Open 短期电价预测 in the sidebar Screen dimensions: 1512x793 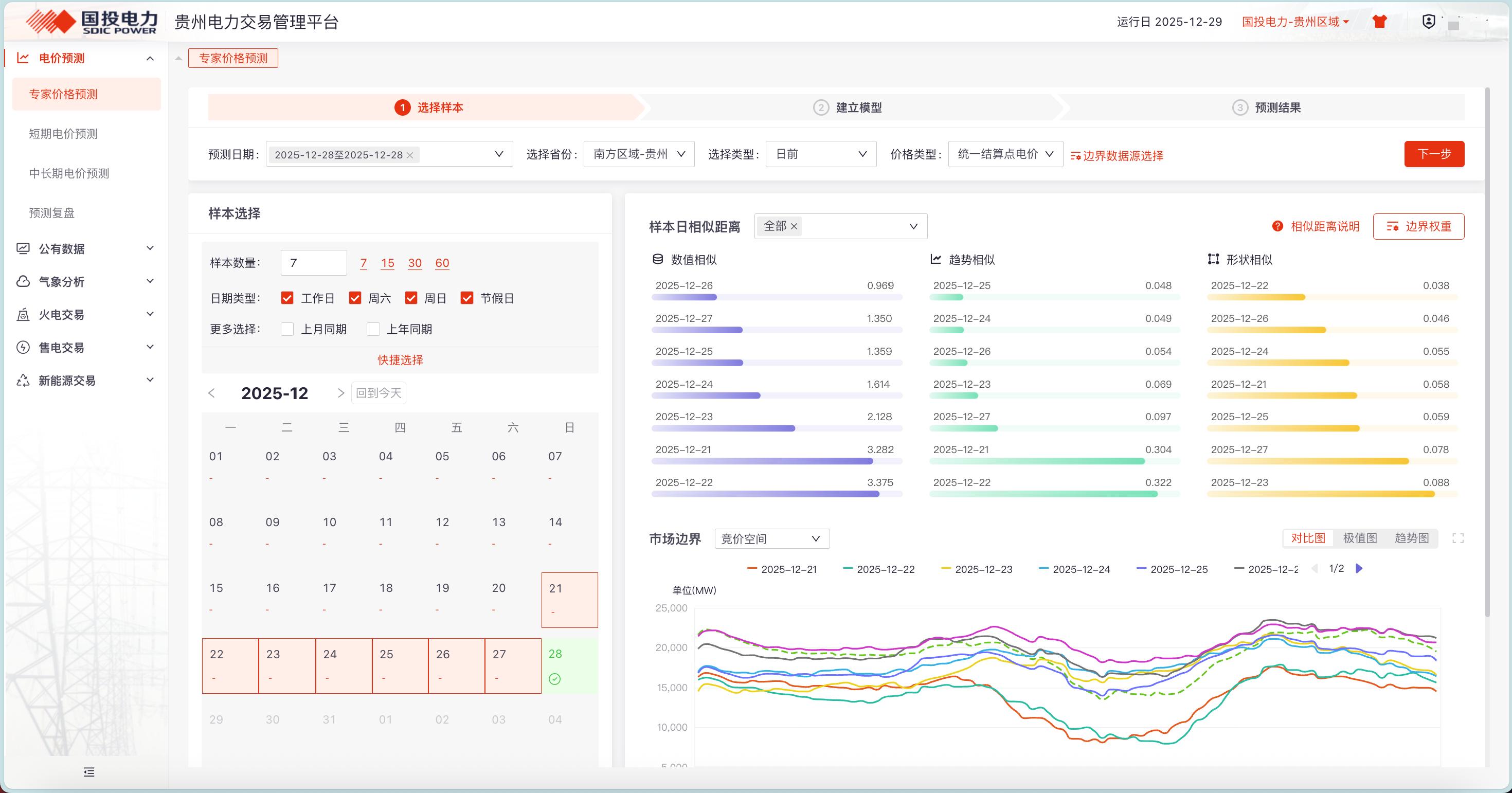click(x=63, y=134)
